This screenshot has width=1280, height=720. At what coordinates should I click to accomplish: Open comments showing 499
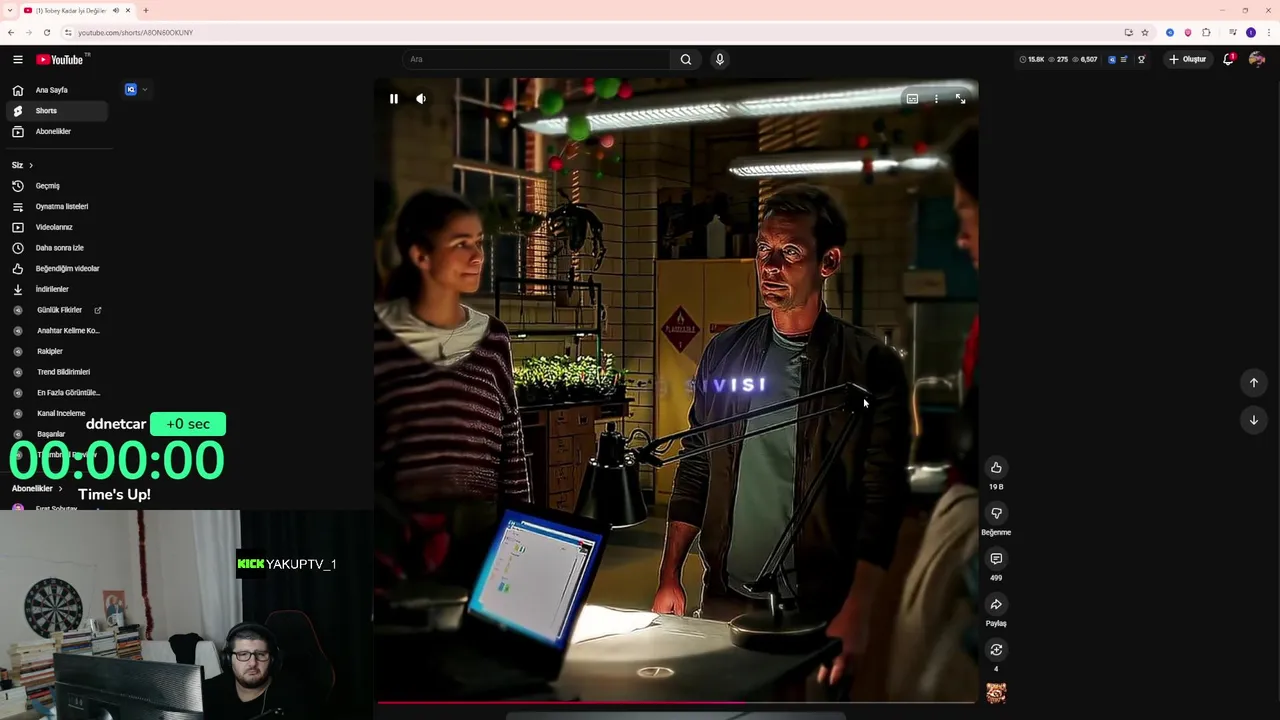[x=996, y=559]
